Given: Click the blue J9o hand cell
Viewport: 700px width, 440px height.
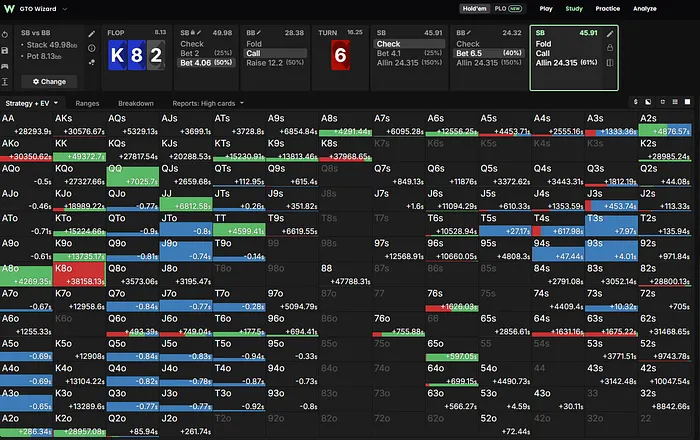Looking at the screenshot, I should 186,249.
